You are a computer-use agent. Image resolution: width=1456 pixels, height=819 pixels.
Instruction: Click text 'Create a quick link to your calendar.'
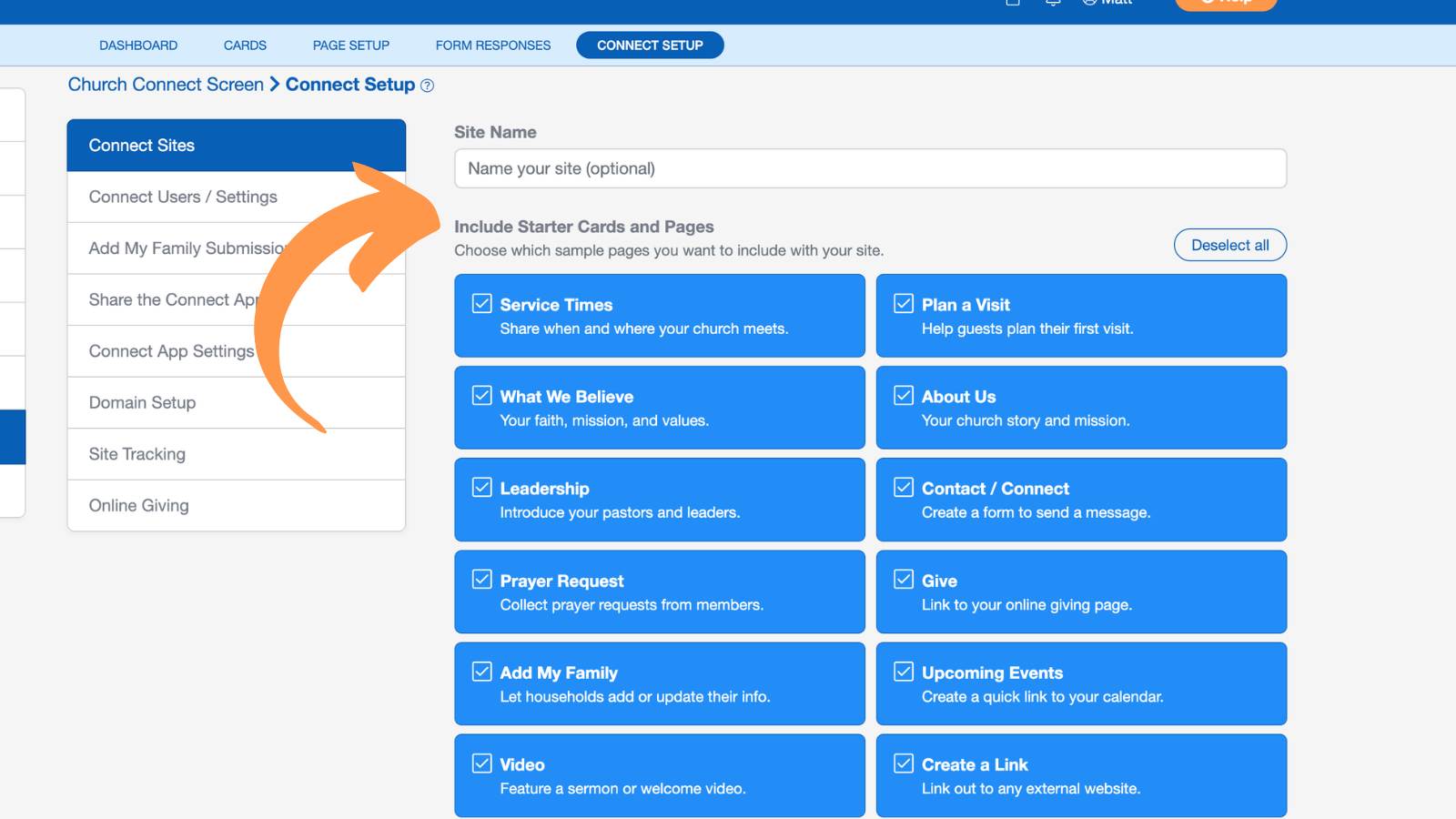coord(1043,697)
